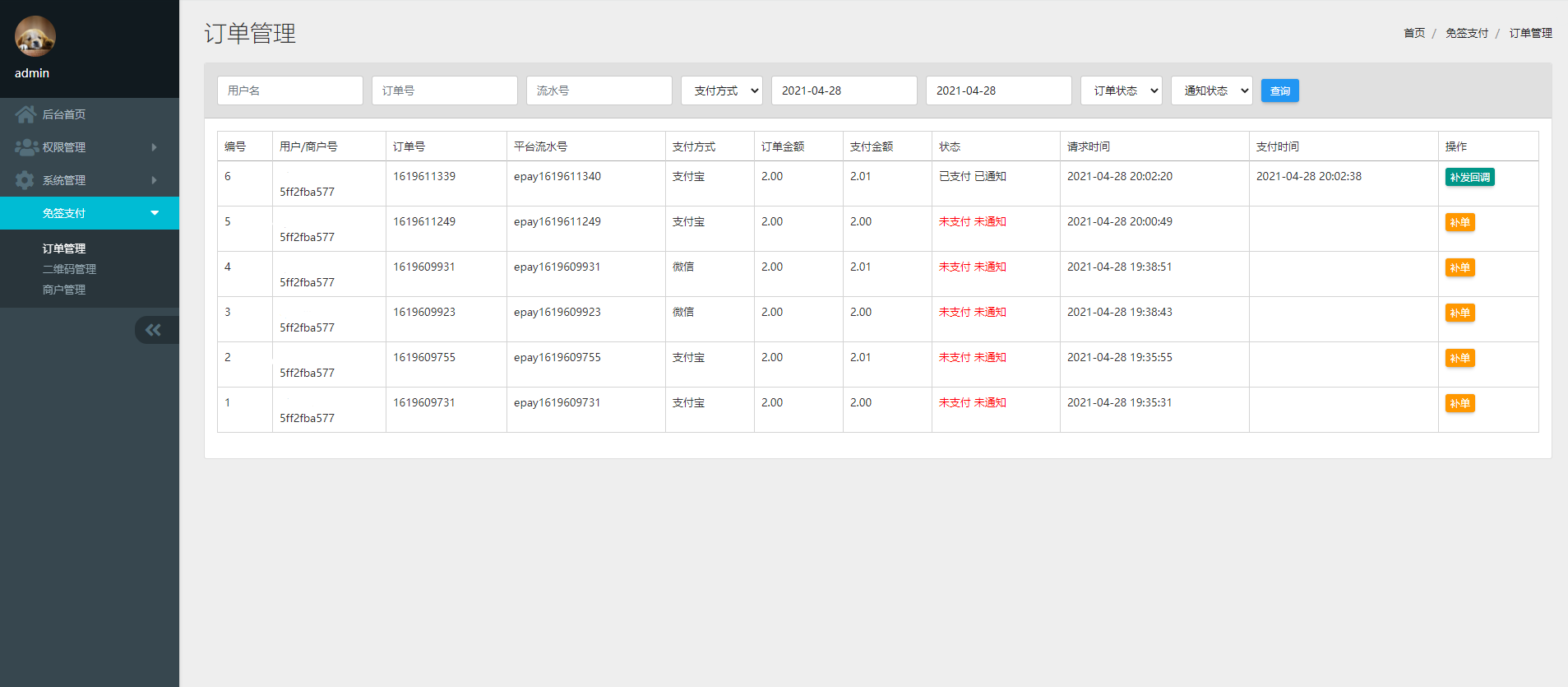Collapse the sidebar with double-chevron icon
This screenshot has width=1568, height=687.
(154, 330)
